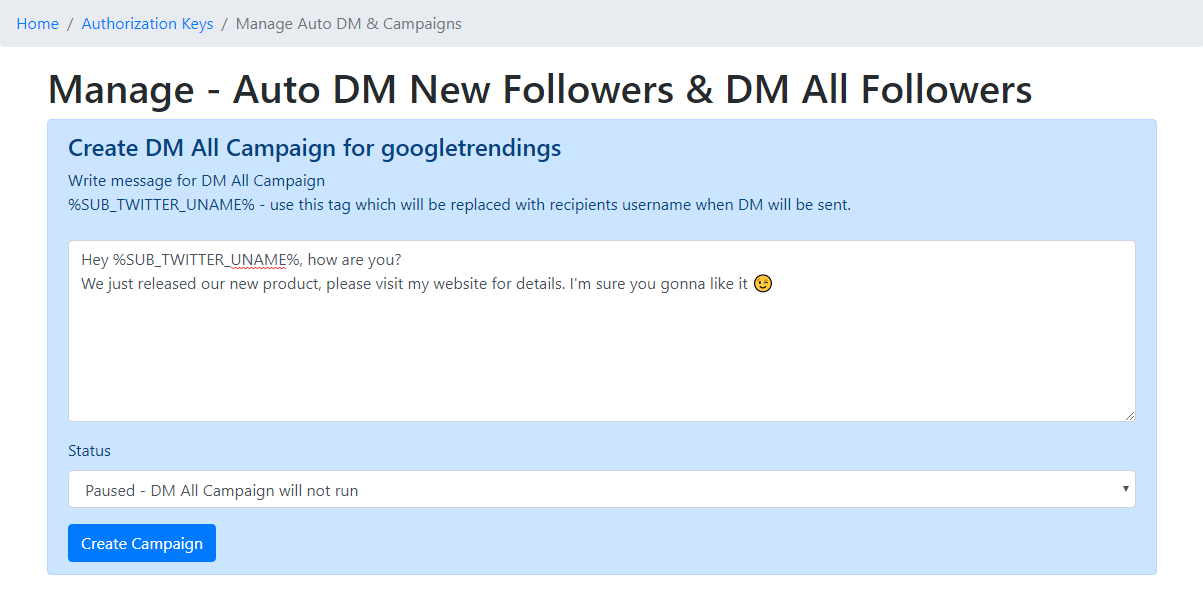The height and width of the screenshot is (611, 1203).
Task: Click the message box resize handle
Action: pos(1129,415)
